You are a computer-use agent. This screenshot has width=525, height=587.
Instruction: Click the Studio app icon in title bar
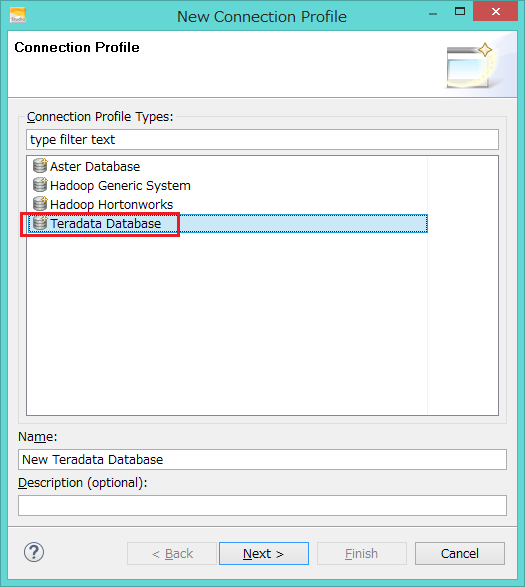point(18,15)
